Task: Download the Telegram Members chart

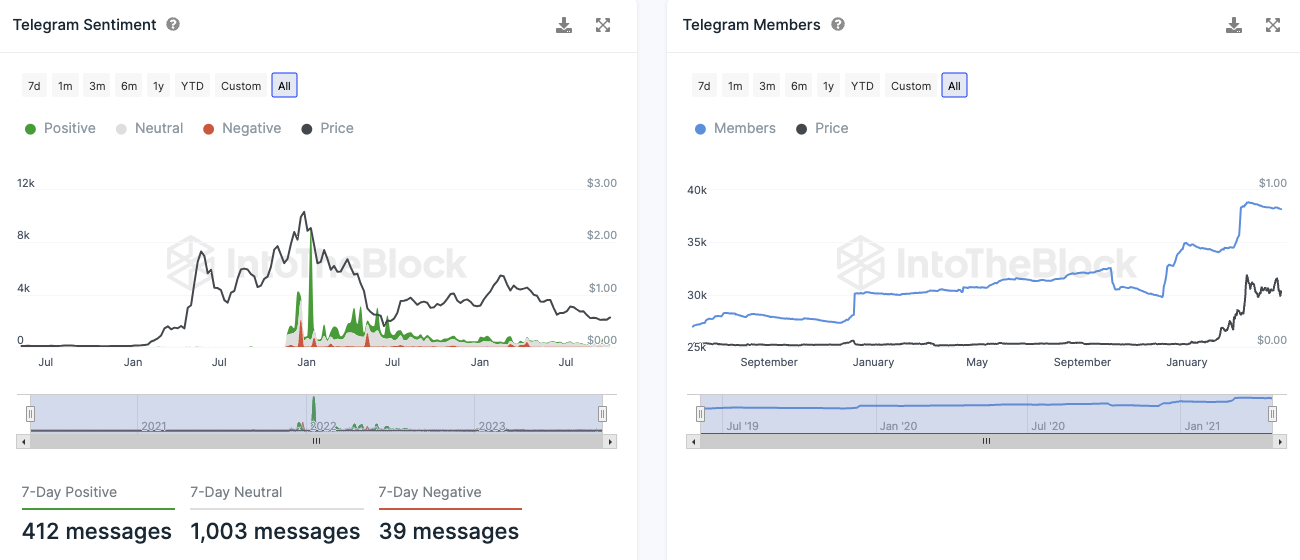Action: coord(1234,25)
